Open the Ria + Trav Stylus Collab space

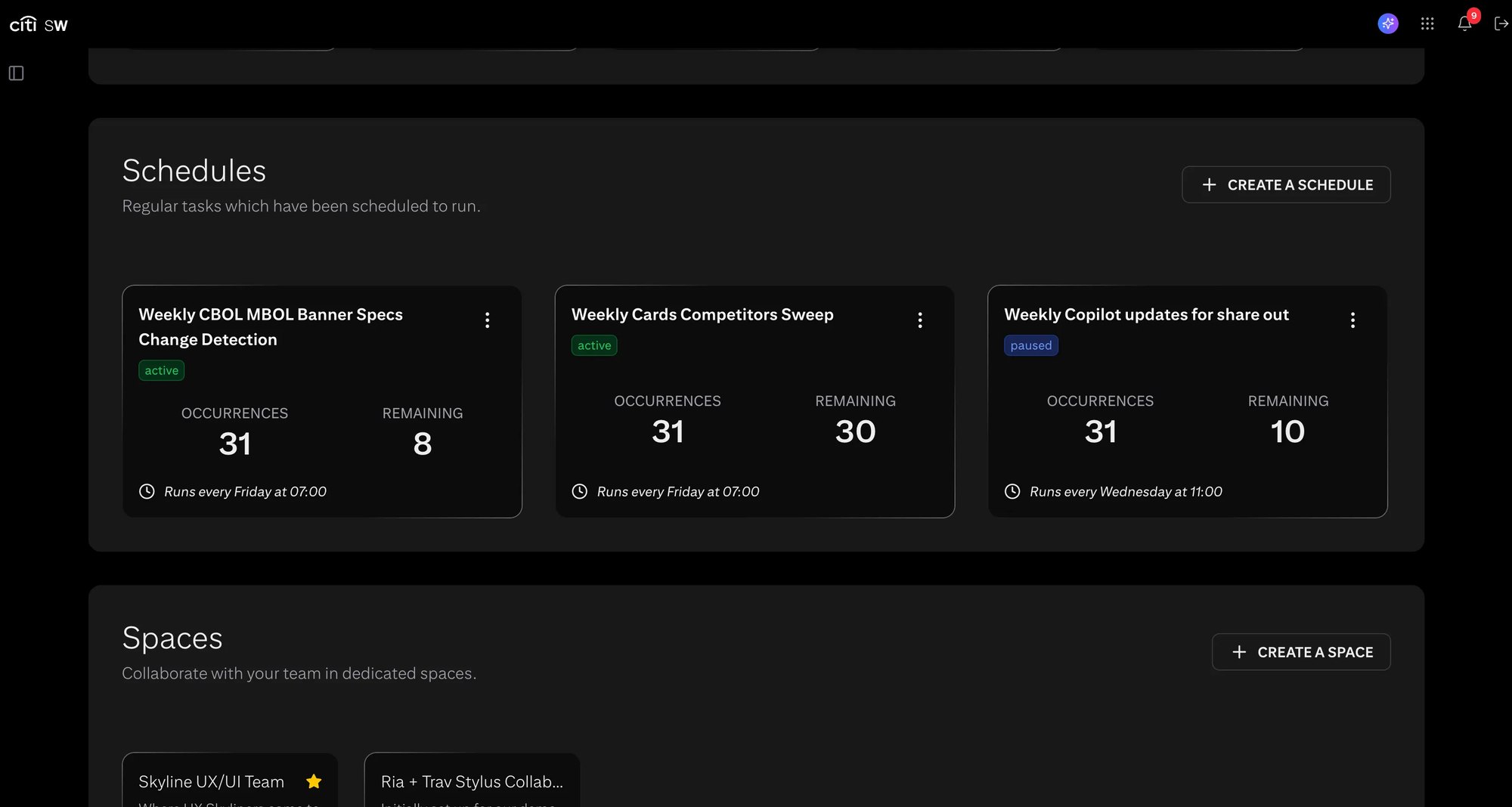pyautogui.click(x=472, y=781)
